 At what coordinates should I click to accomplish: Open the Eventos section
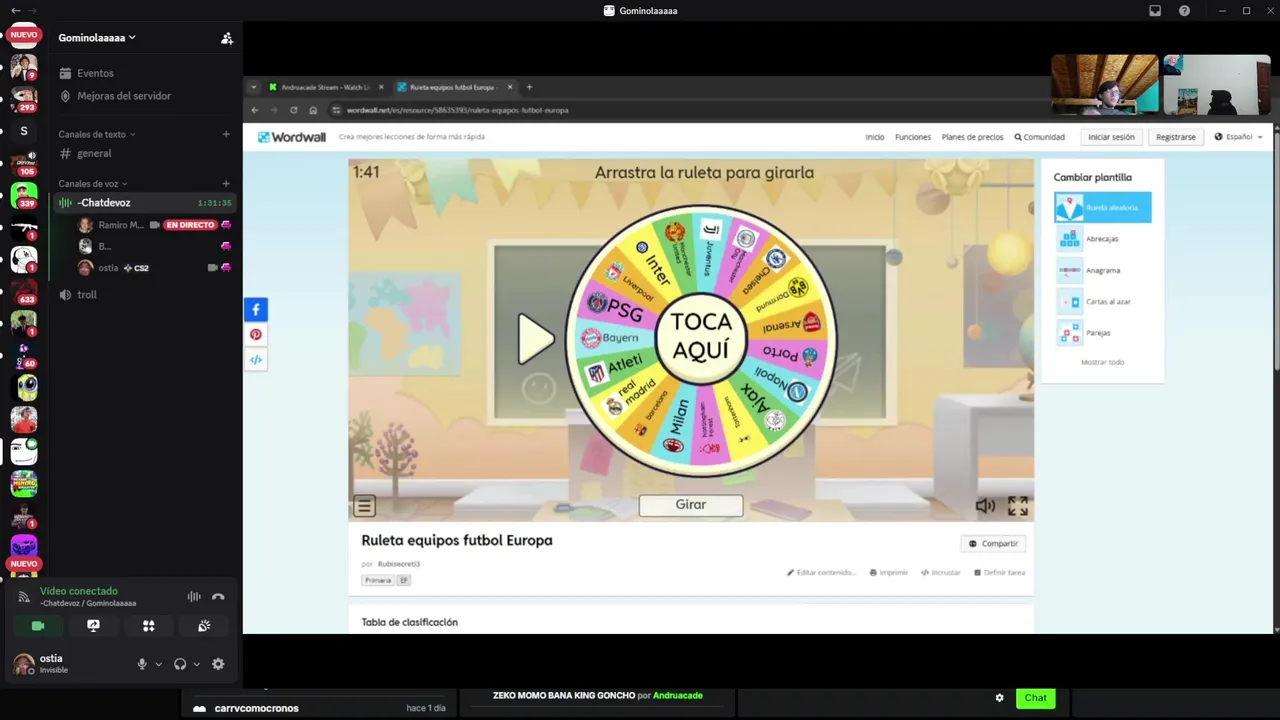(95, 73)
